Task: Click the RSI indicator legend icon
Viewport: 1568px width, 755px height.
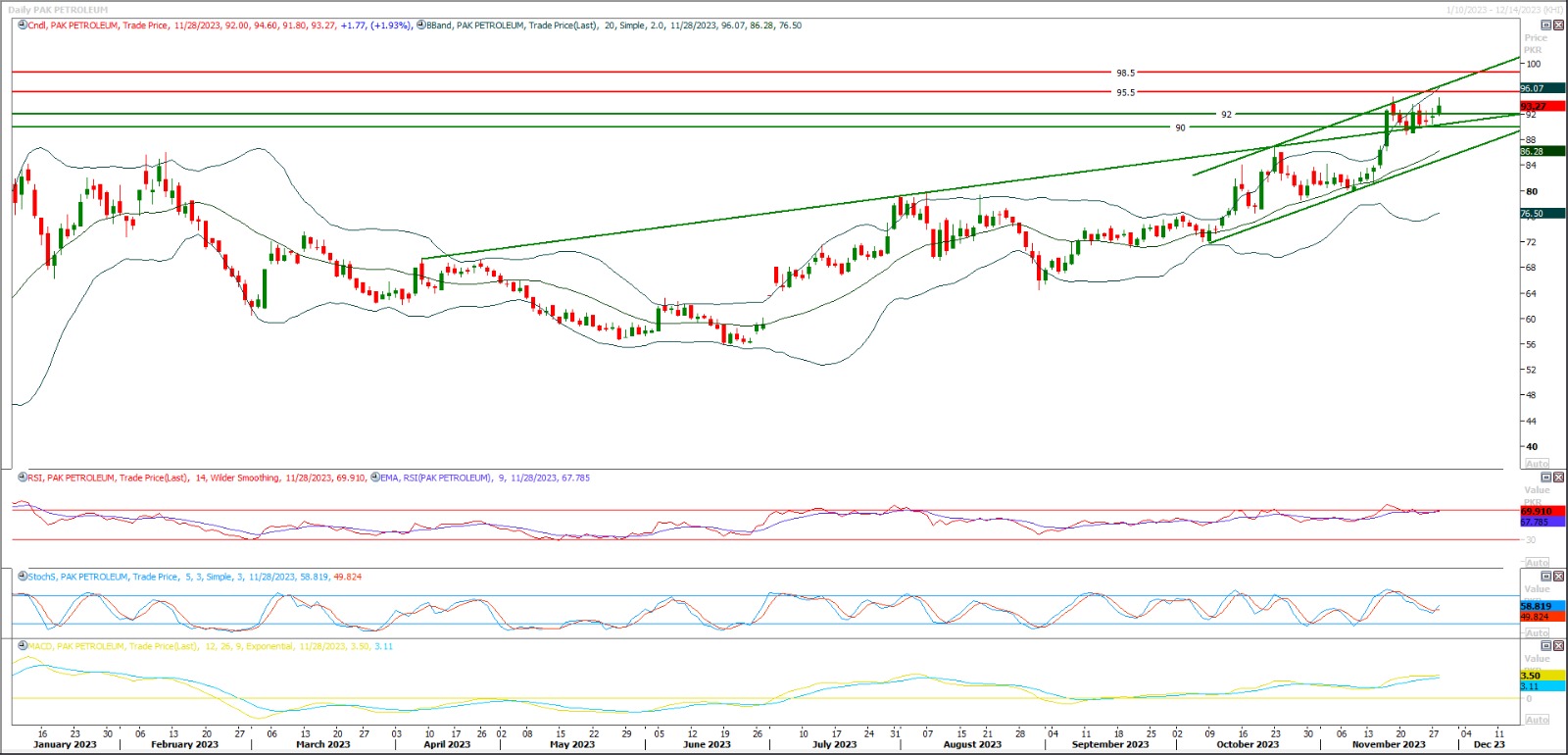Action: 23,478
